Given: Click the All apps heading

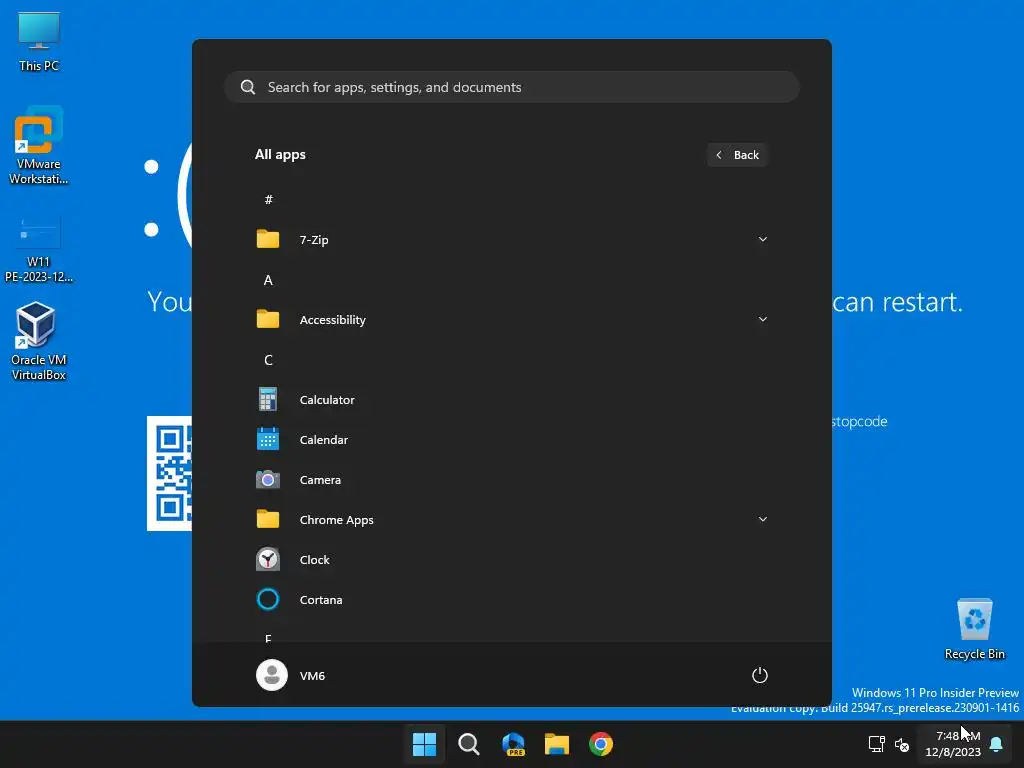Looking at the screenshot, I should [280, 155].
